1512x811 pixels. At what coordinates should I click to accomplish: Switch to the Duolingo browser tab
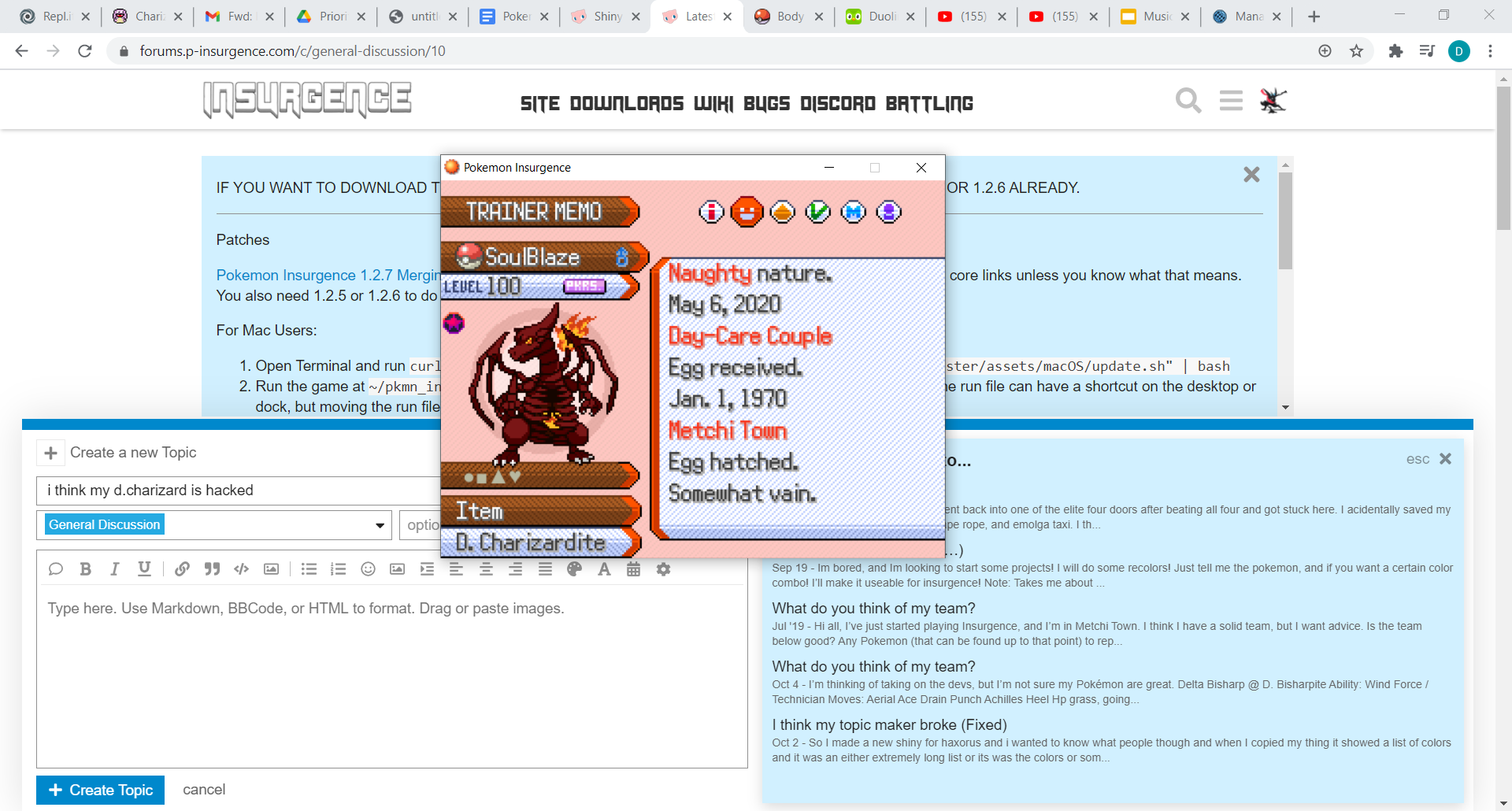880,17
